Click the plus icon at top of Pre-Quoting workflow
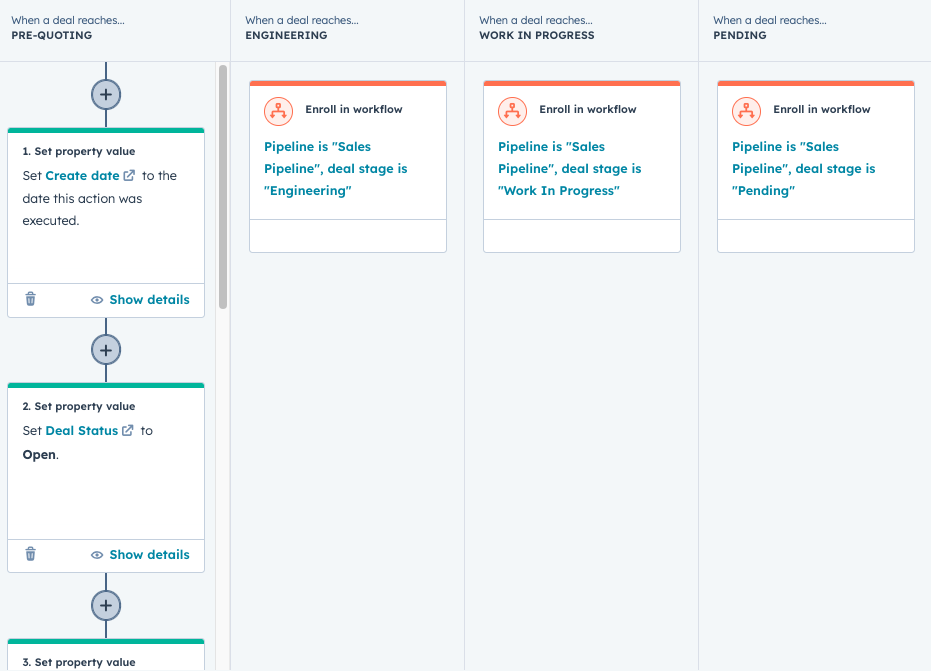 click(x=105, y=94)
